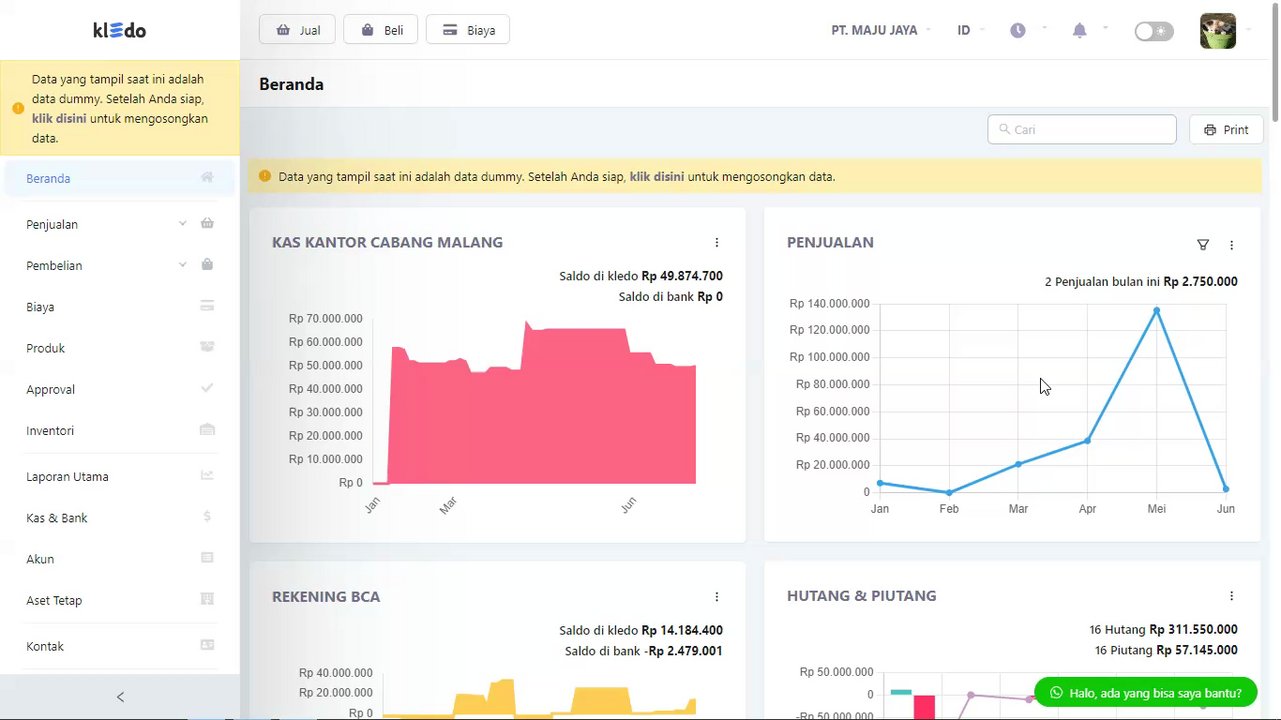Viewport: 1281px width, 720px height.
Task: Click the Jual button
Action: point(297,30)
